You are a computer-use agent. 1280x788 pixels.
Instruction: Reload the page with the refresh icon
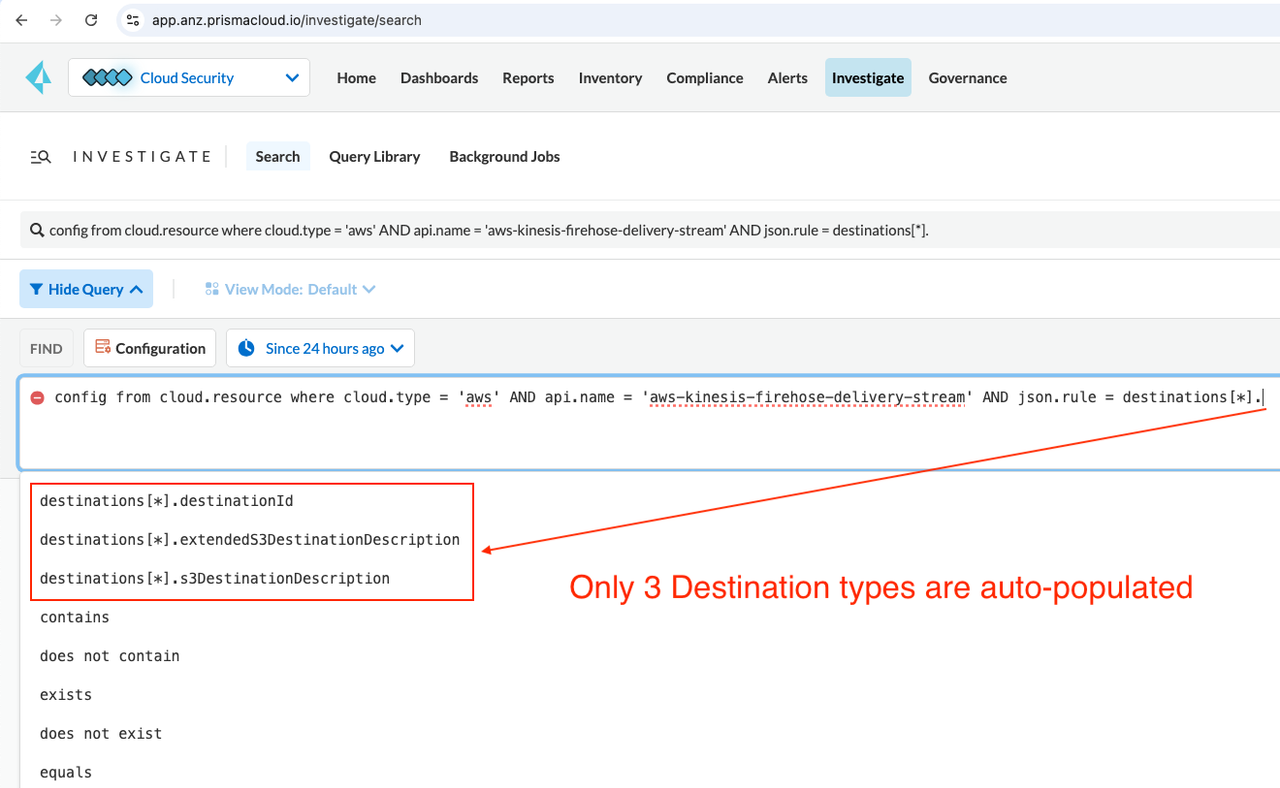(x=91, y=20)
